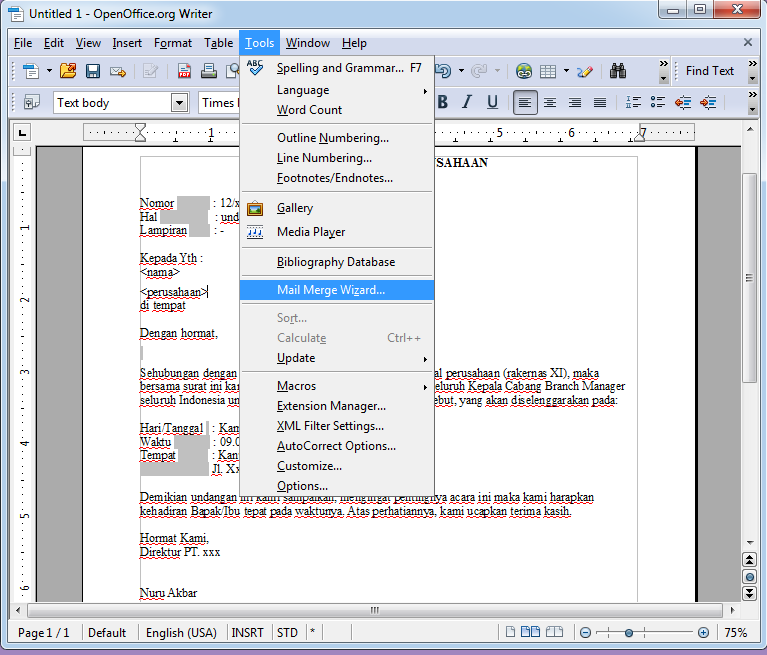Screen dimensions: 767x655
Task: Click the Document as E-mail icon
Action: [118, 71]
